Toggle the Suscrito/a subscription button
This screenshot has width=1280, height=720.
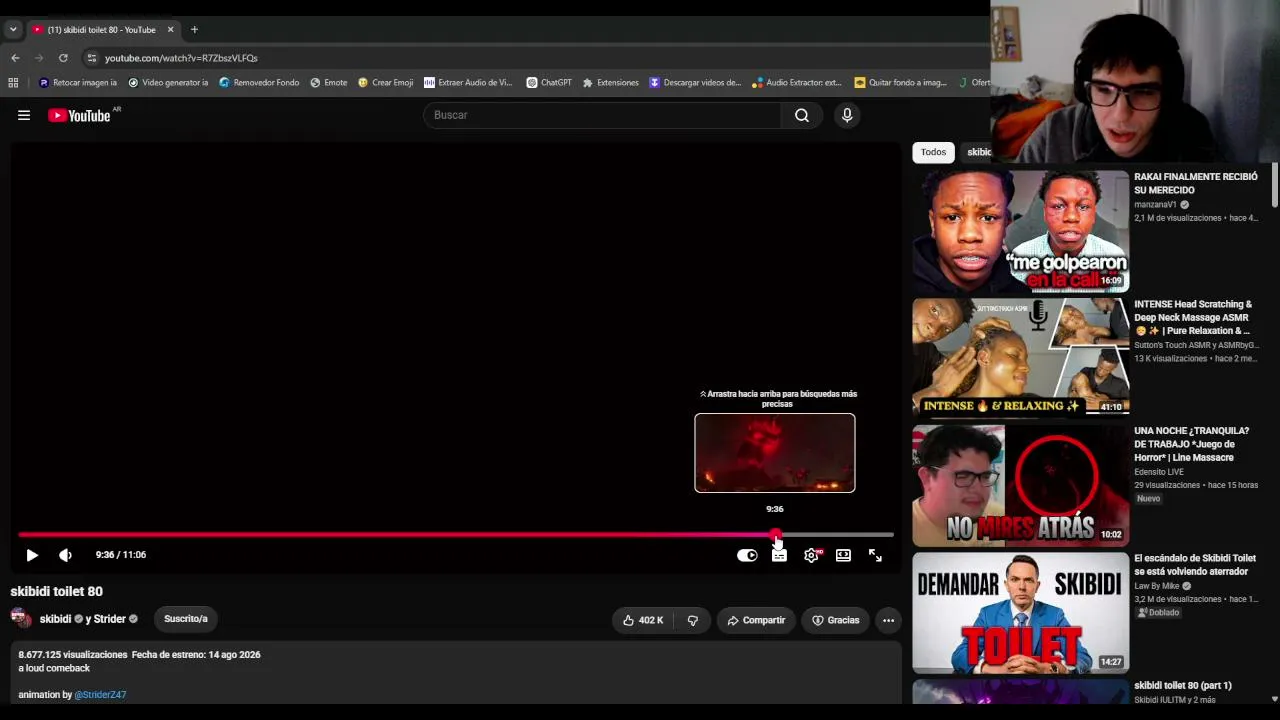pos(186,619)
